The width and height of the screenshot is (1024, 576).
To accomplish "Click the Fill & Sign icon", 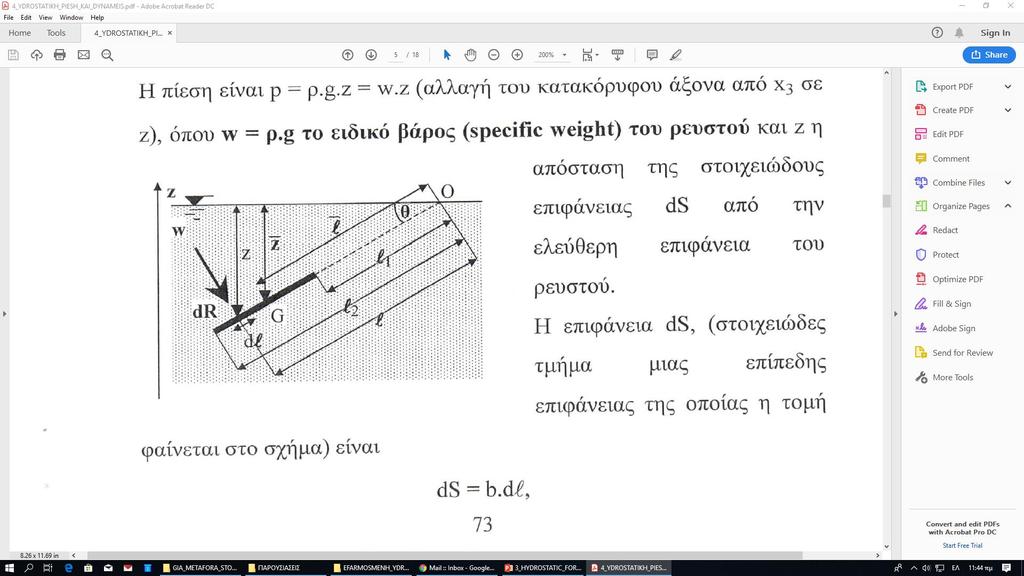I will pos(921,304).
